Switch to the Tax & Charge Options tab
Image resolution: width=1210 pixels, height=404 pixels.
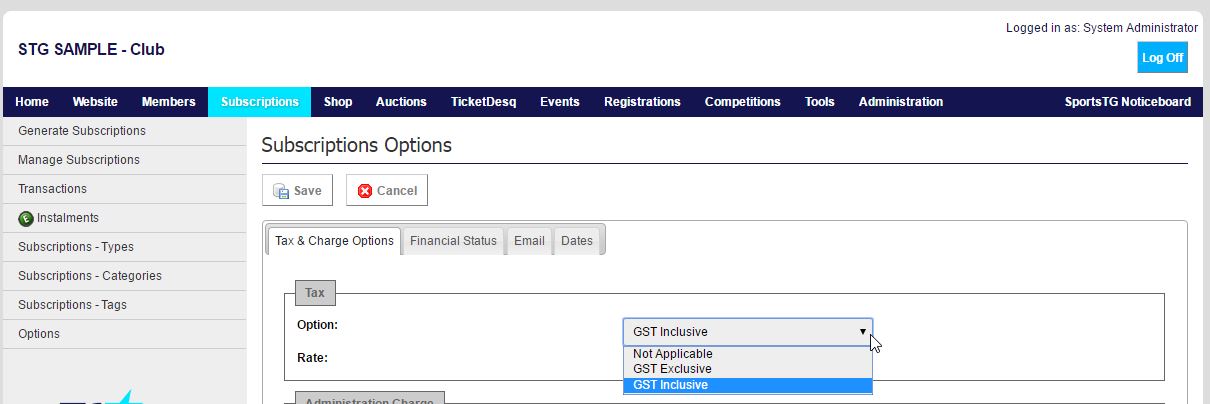pyautogui.click(x=334, y=241)
